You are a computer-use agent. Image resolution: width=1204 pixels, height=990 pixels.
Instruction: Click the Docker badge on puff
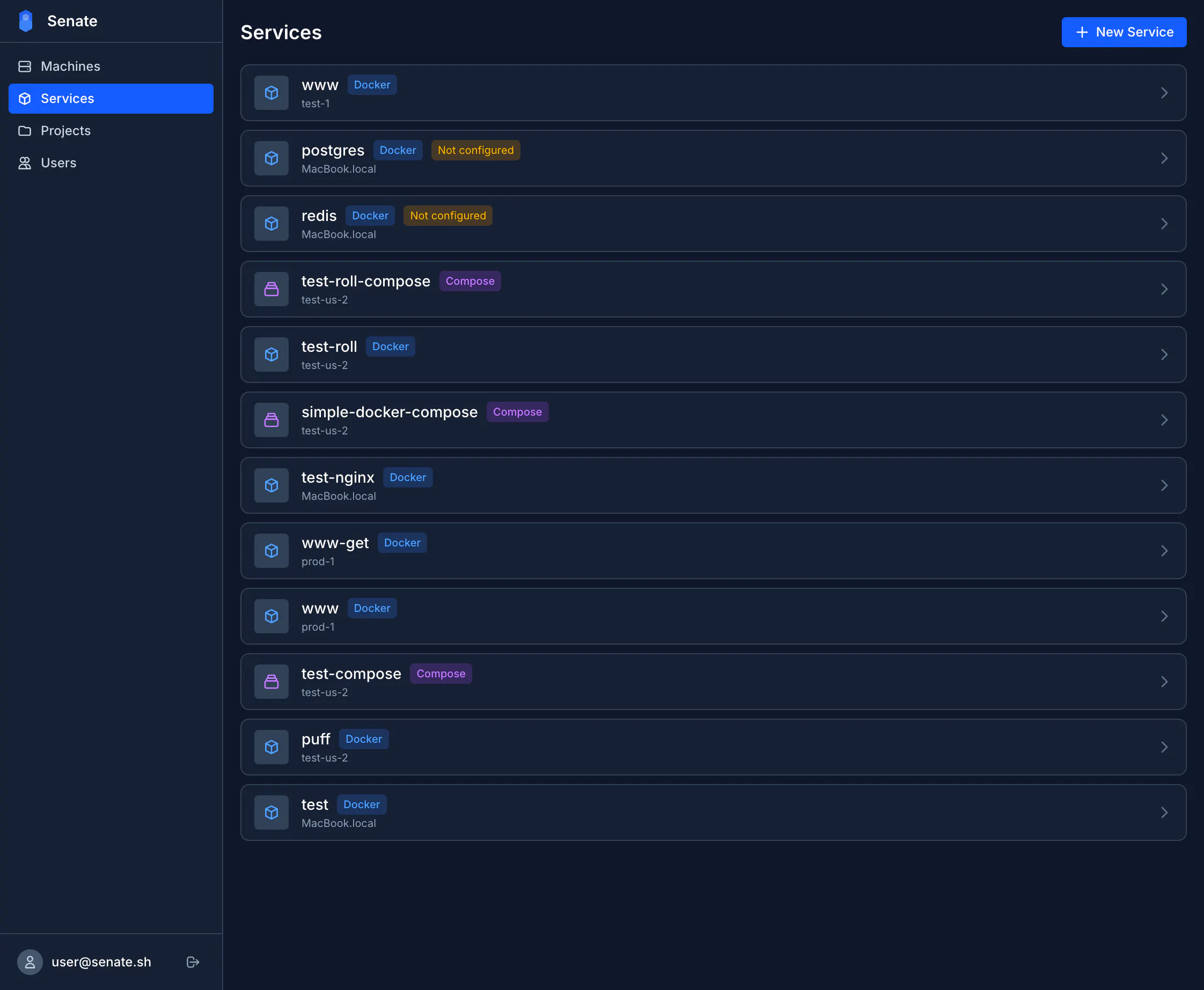pyautogui.click(x=363, y=739)
